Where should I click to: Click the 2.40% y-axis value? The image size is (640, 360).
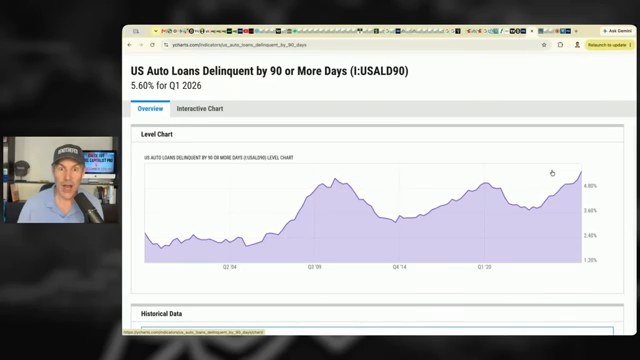tap(590, 236)
